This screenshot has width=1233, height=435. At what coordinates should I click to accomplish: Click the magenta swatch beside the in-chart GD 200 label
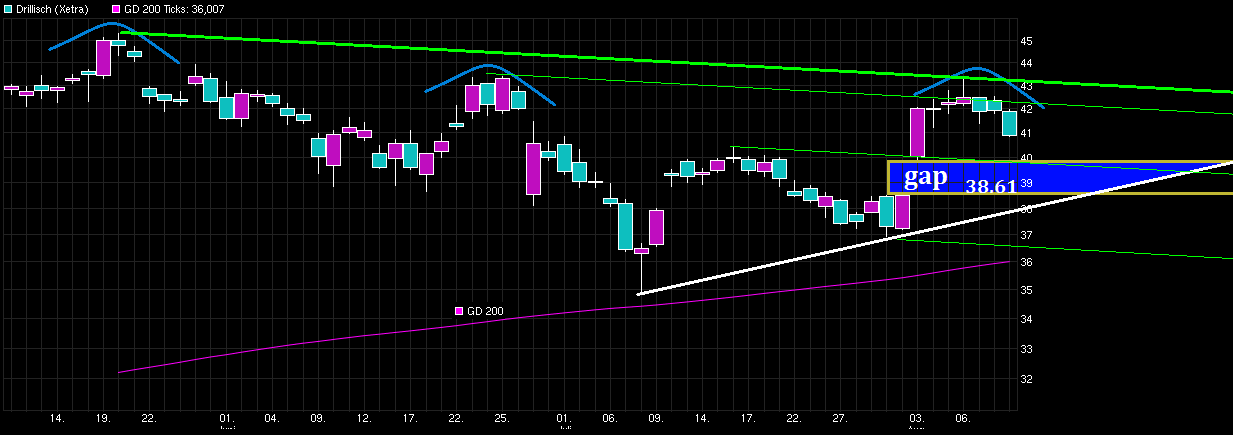pos(459,311)
